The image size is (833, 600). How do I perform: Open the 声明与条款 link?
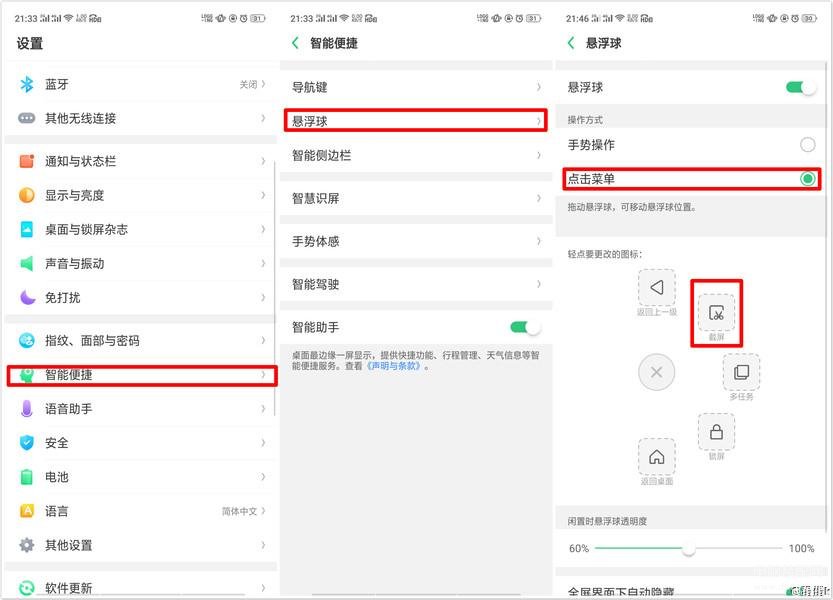tap(395, 366)
